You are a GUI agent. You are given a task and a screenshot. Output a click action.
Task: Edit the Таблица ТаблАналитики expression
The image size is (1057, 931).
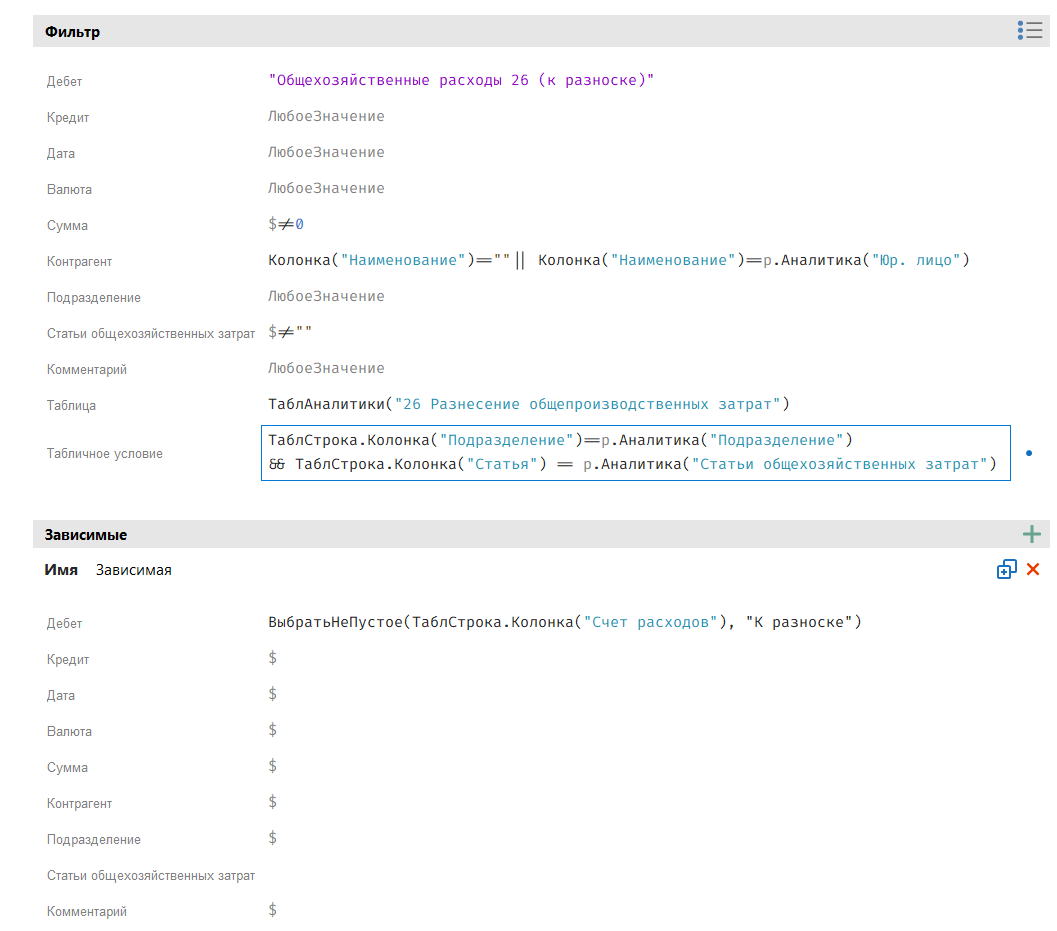click(528, 405)
